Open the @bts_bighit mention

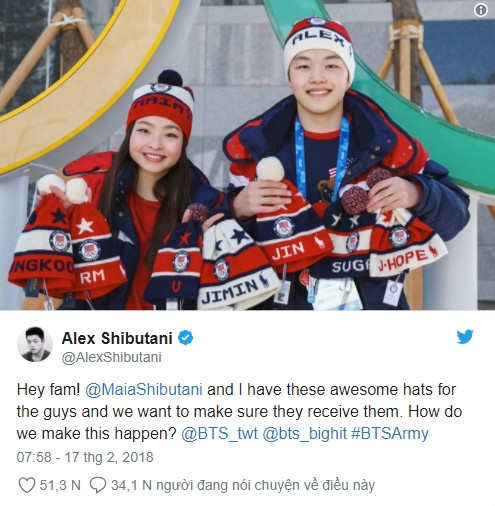(305, 434)
